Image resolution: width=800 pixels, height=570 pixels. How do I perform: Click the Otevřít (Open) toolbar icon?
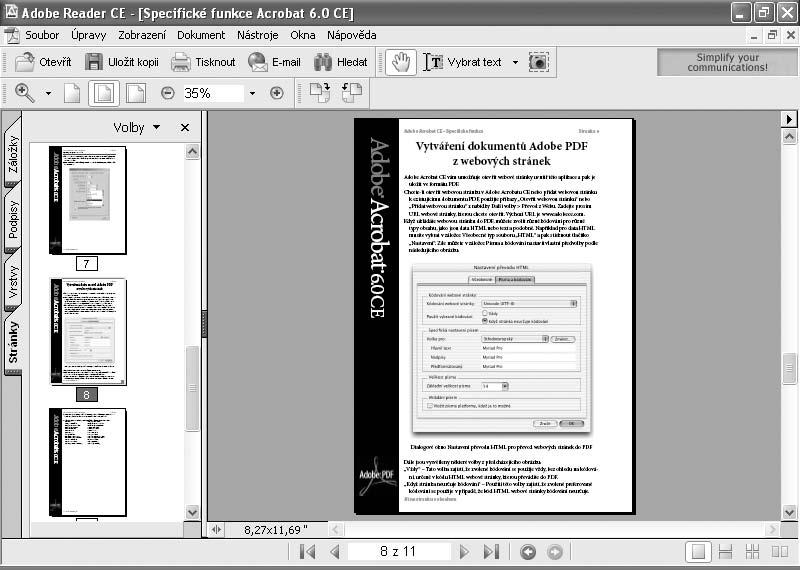click(x=24, y=62)
